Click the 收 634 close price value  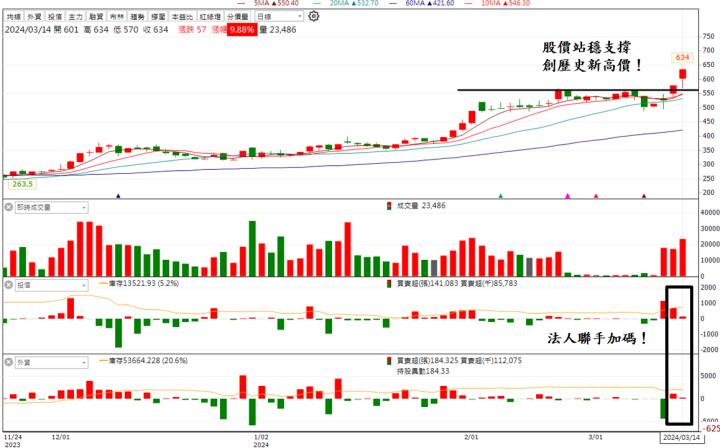[x=156, y=30]
